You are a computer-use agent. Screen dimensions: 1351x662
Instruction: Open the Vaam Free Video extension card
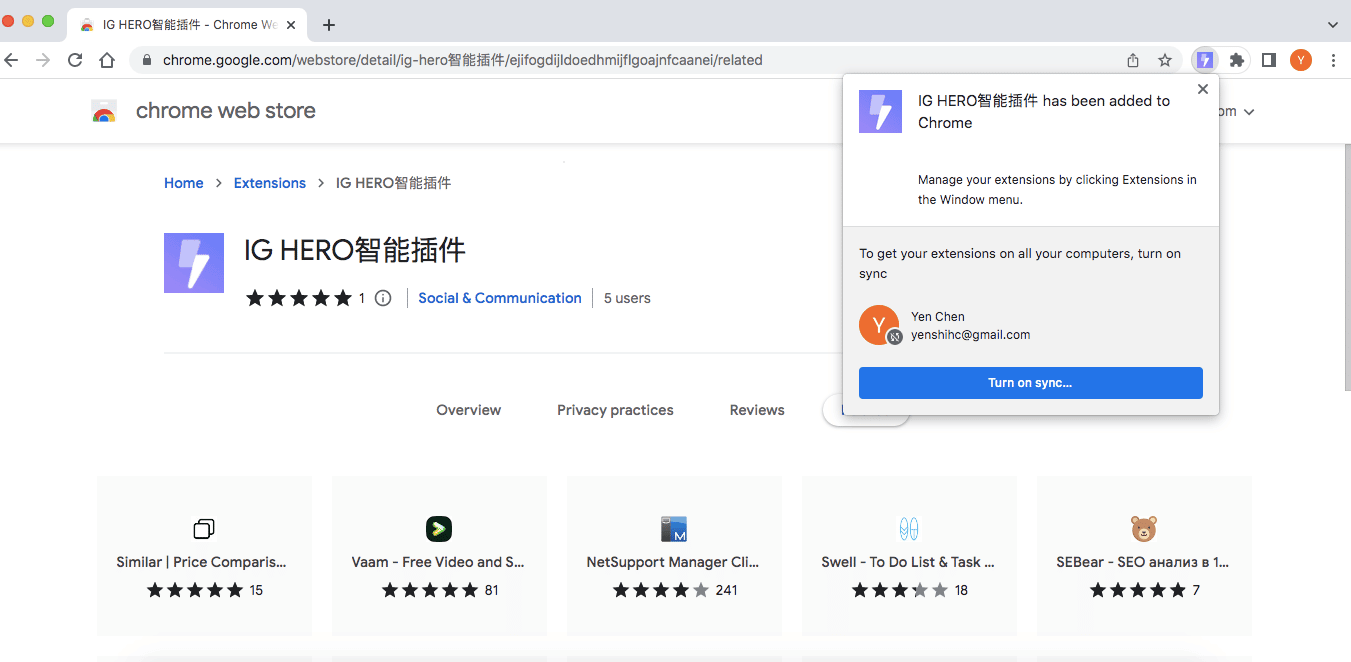[x=439, y=556]
